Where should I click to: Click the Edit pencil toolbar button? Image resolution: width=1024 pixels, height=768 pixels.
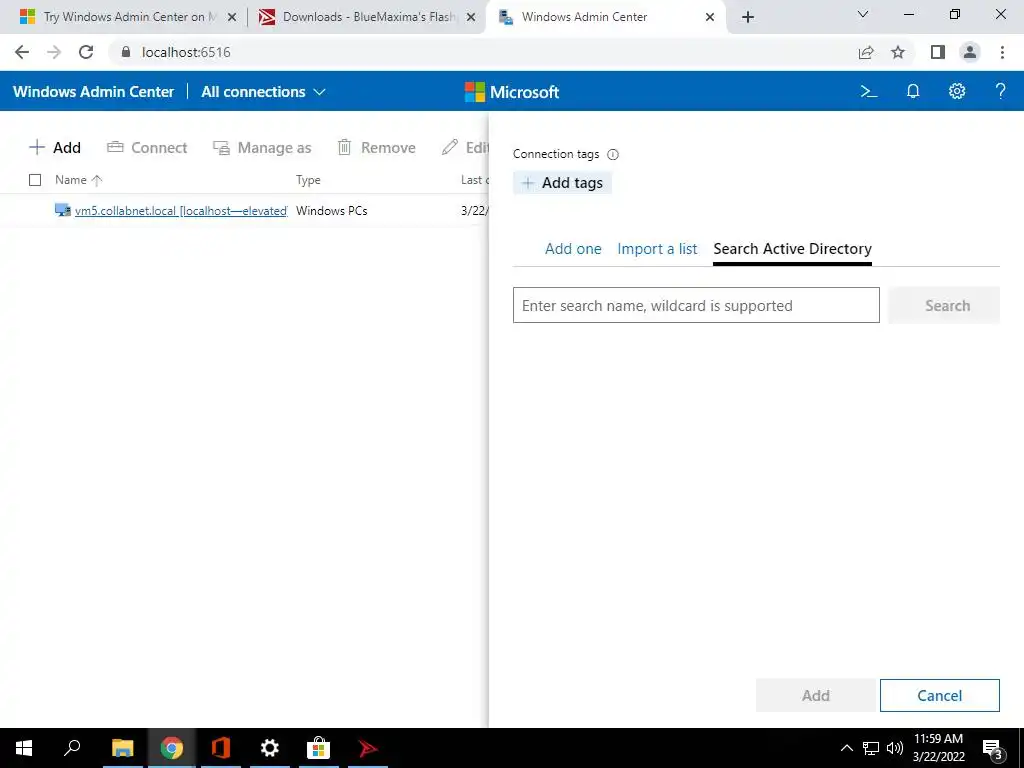(x=465, y=148)
